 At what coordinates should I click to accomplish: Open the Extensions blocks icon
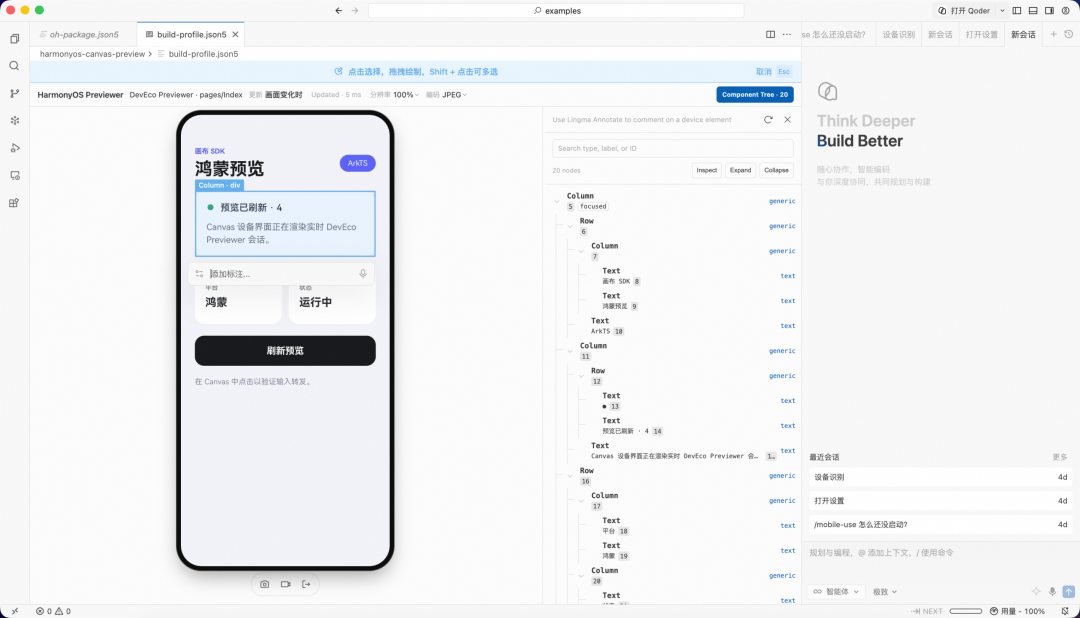coord(14,203)
